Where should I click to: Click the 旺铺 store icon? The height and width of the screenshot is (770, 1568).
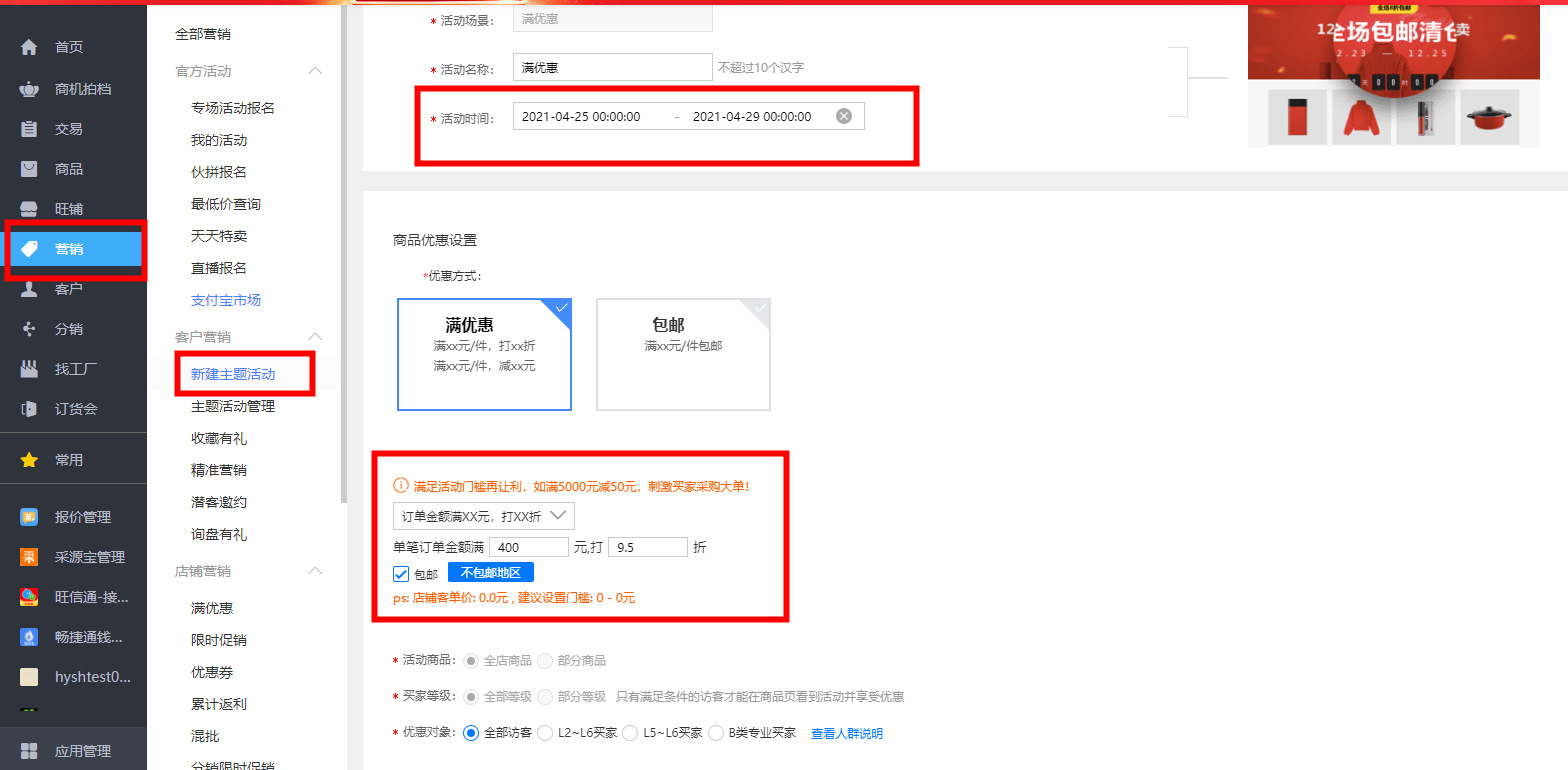(x=29, y=209)
